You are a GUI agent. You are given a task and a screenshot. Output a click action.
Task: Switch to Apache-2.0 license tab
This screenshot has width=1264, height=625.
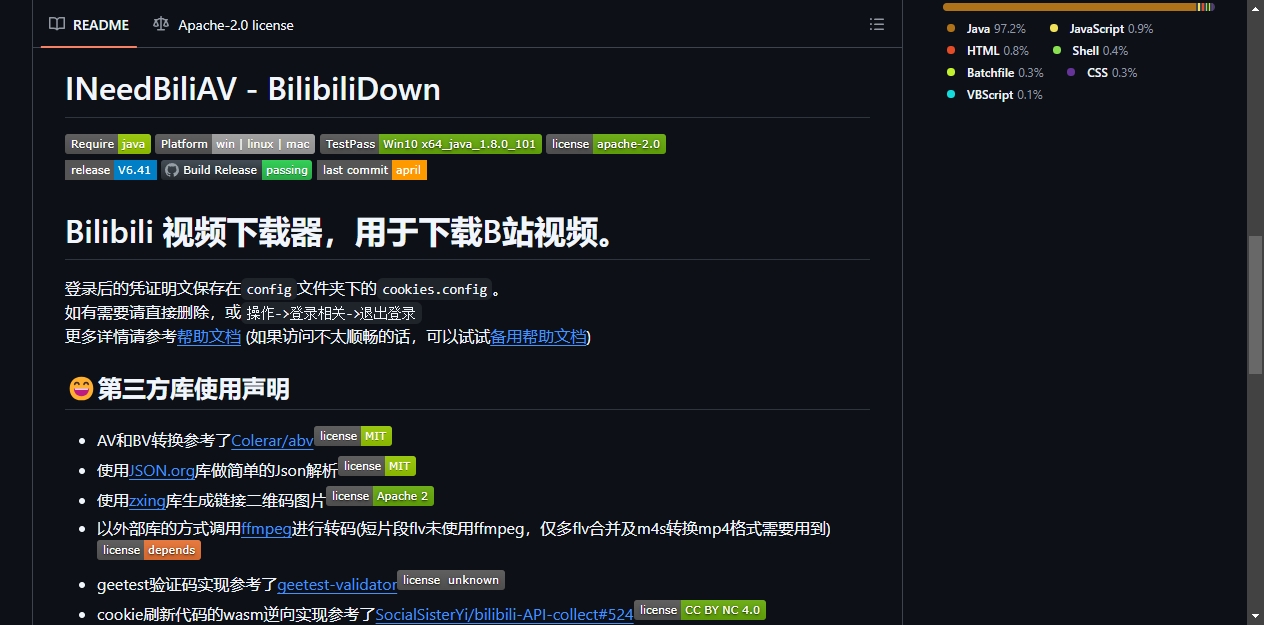click(223, 24)
